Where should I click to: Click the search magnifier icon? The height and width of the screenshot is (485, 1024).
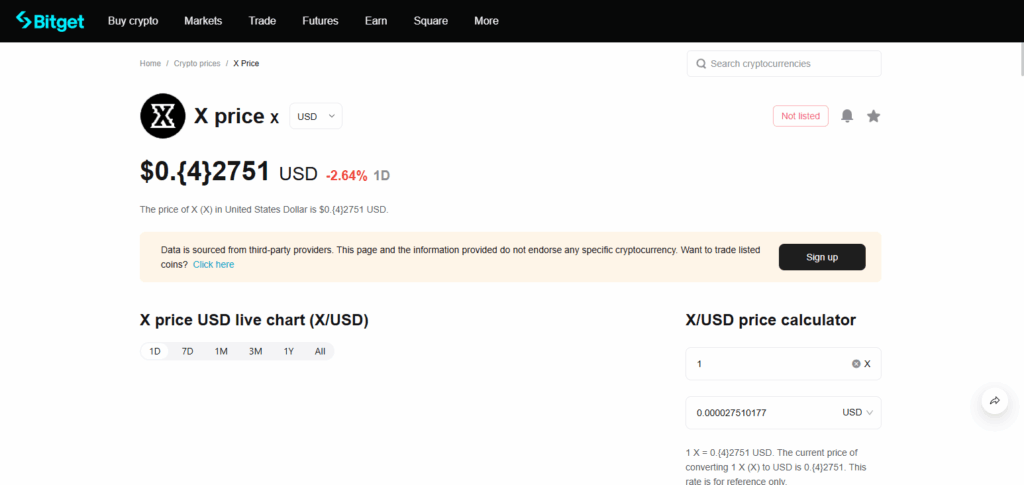click(700, 64)
